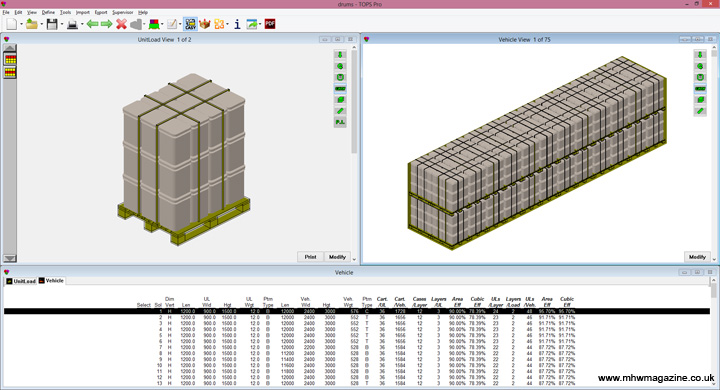This screenshot has height=390, width=720.
Task: Click the brown carton box toolbar icon
Action: coord(205,24)
